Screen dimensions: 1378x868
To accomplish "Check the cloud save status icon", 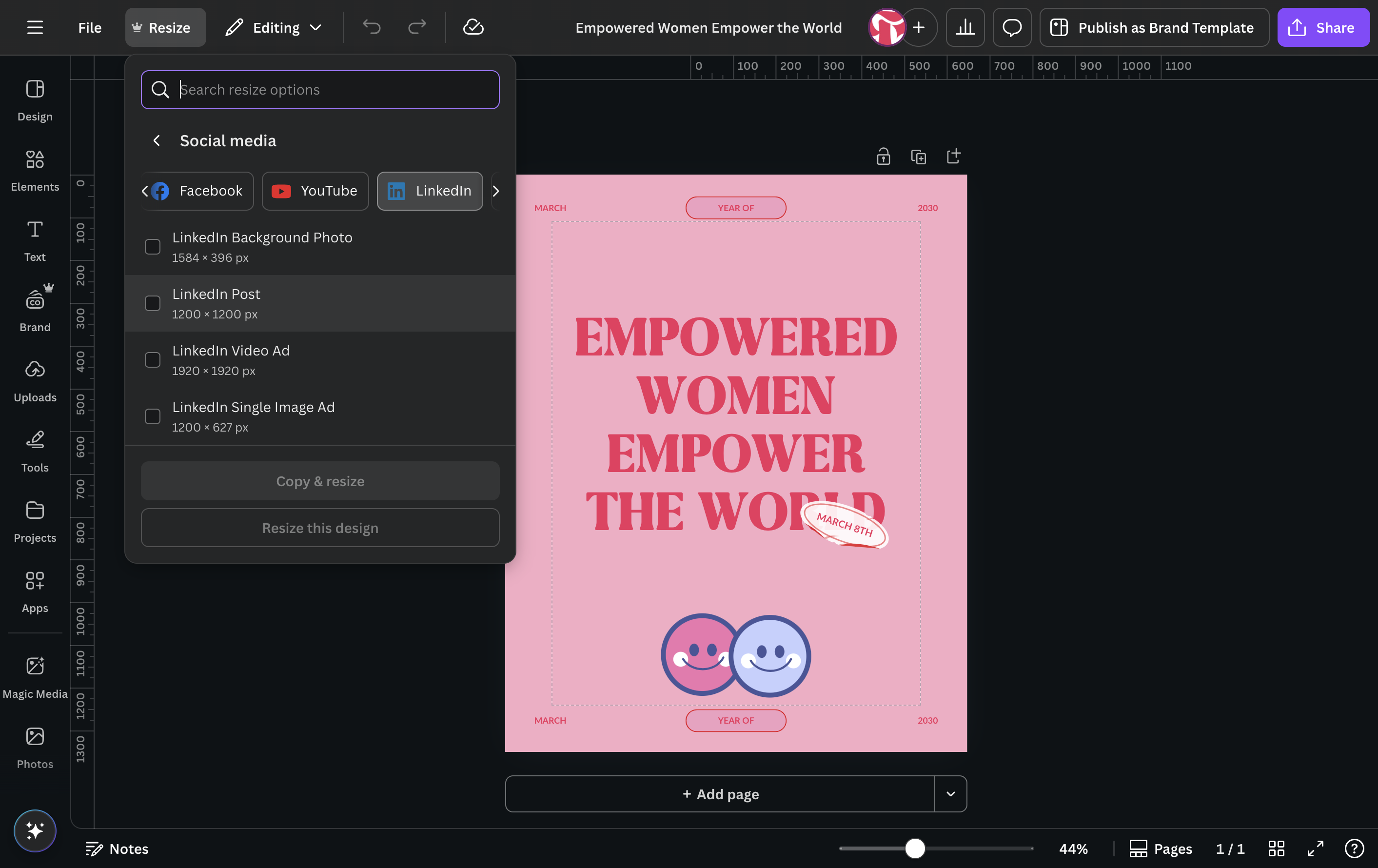I will click(x=473, y=27).
